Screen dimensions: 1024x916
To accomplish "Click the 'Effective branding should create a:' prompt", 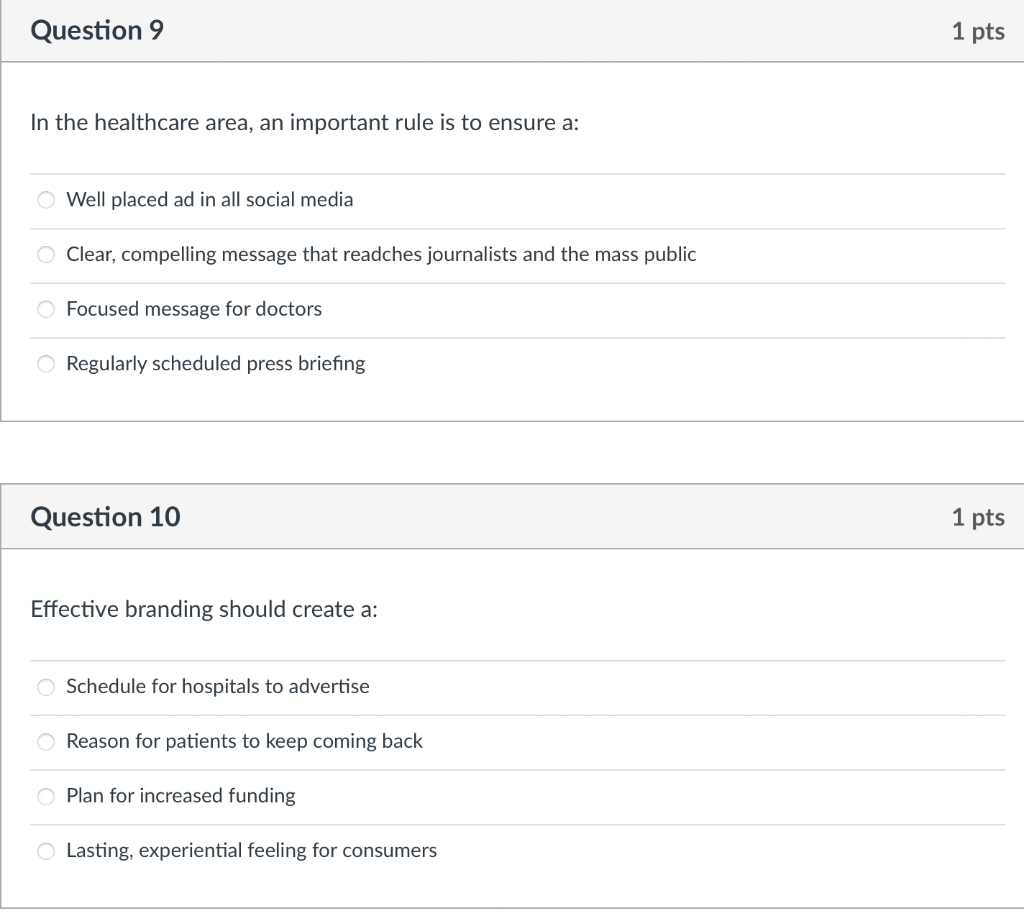I will (x=204, y=610).
